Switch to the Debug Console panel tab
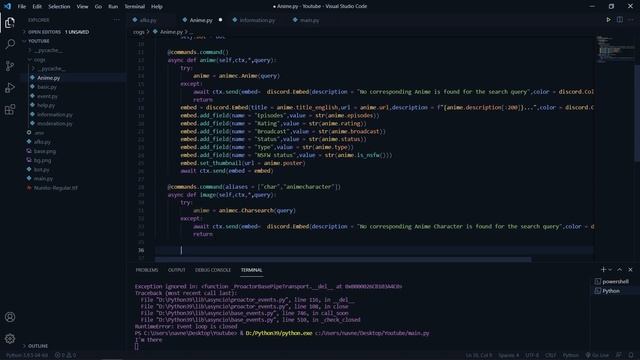640x360 pixels. point(213,270)
